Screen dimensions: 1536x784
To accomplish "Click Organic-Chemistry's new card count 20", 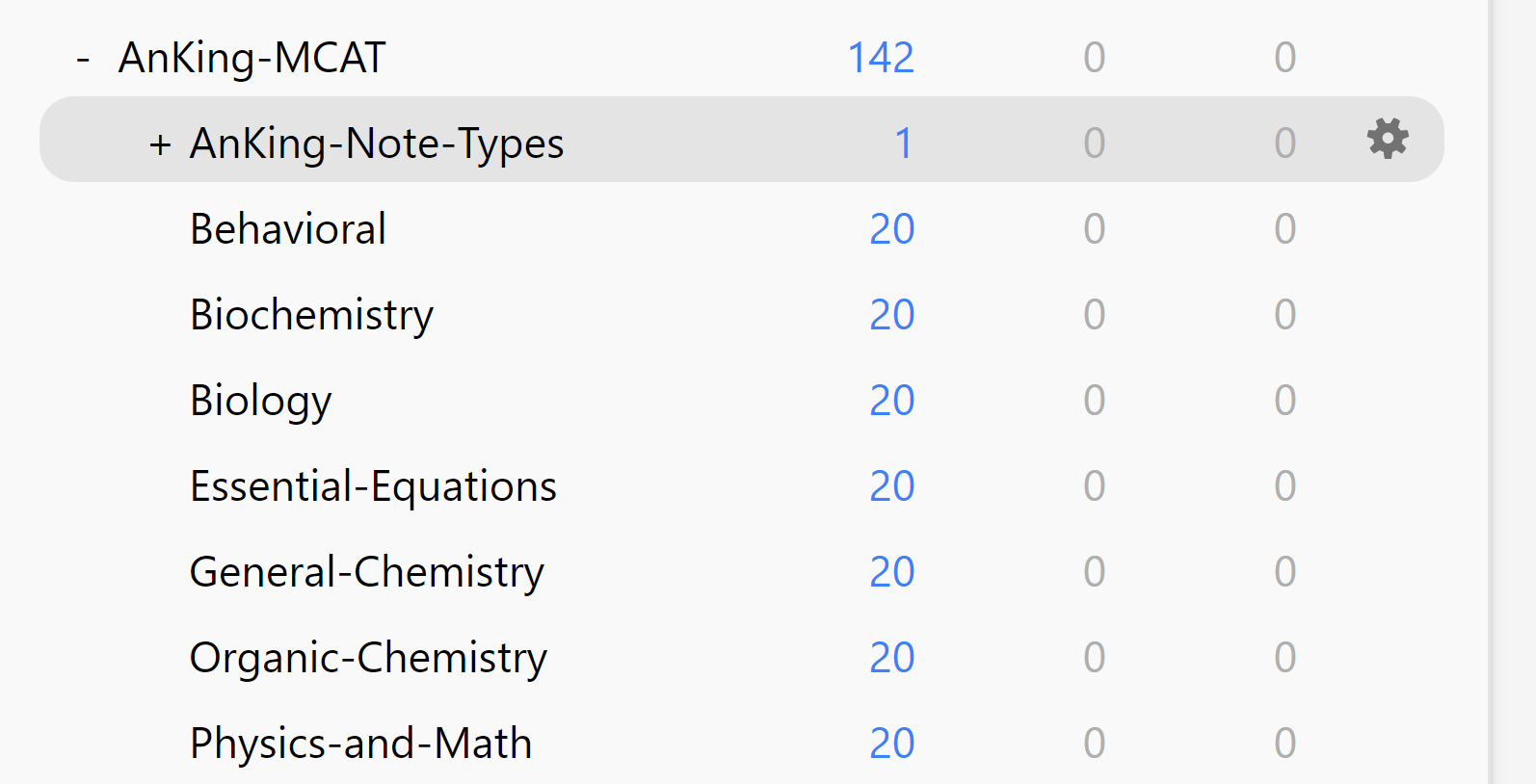I will 891,658.
